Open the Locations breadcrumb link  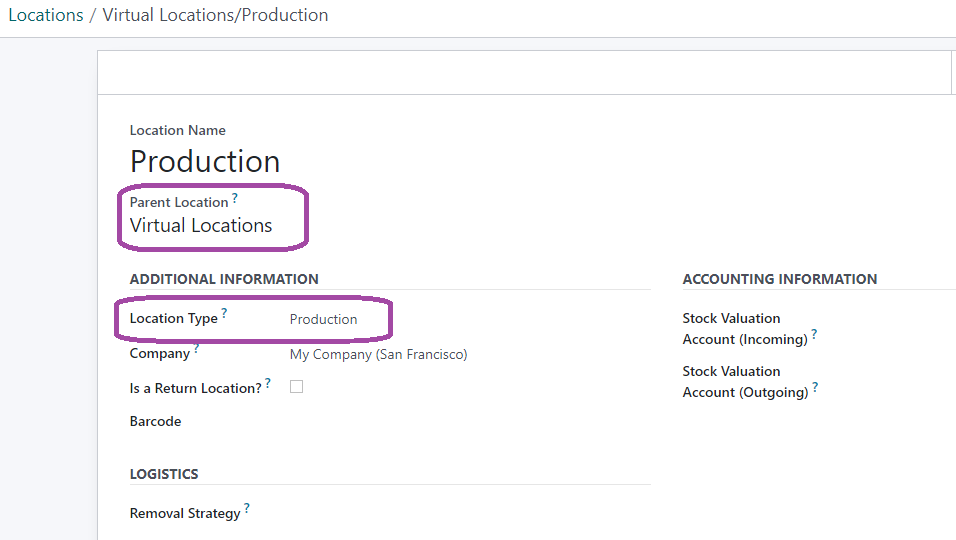tap(46, 15)
